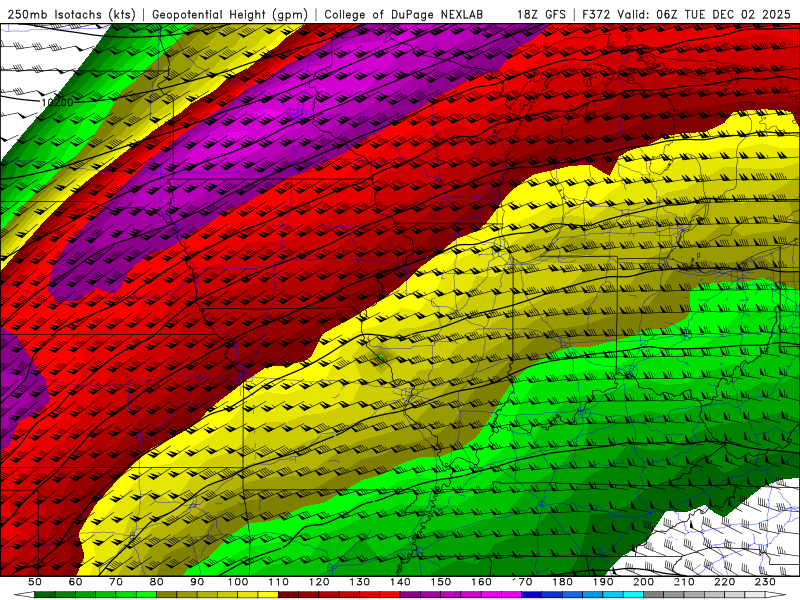Image resolution: width=800 pixels, height=600 pixels.
Task: Click the '60' legend scale number
Action: [76, 582]
